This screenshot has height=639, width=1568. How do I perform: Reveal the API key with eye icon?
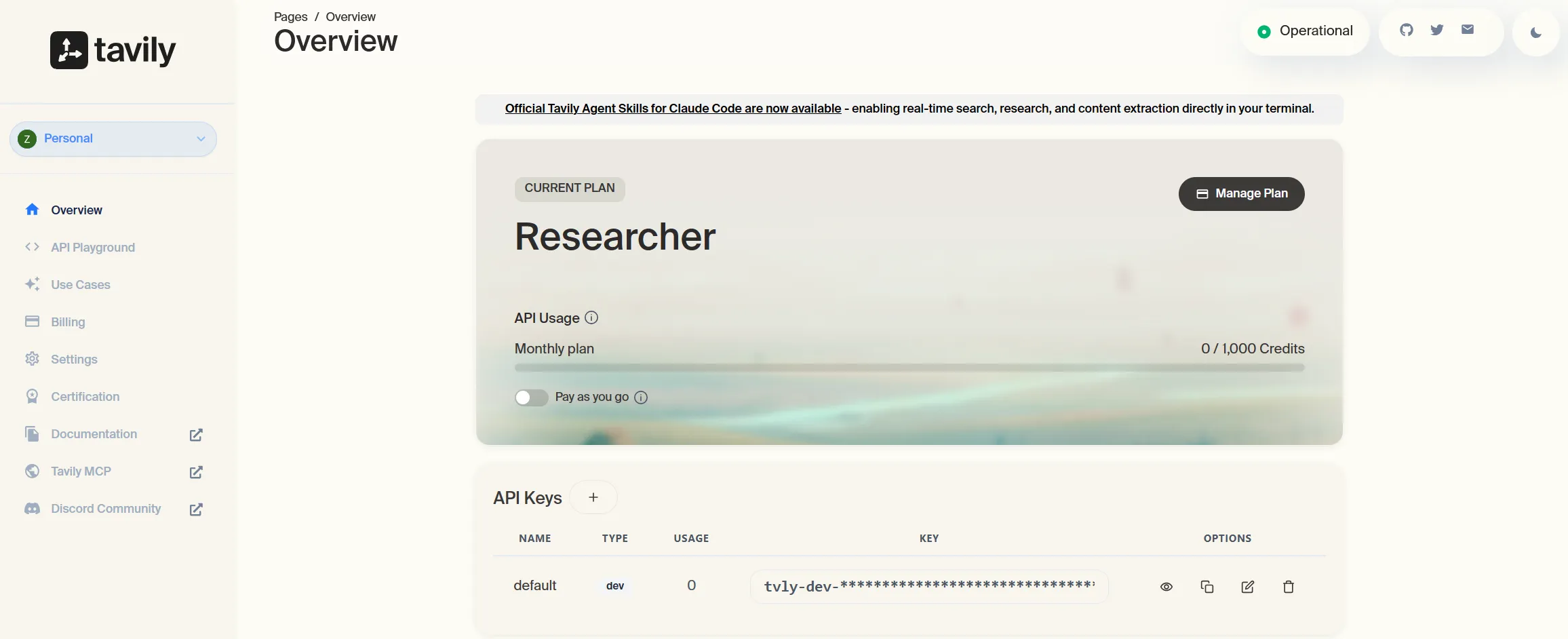point(1167,587)
